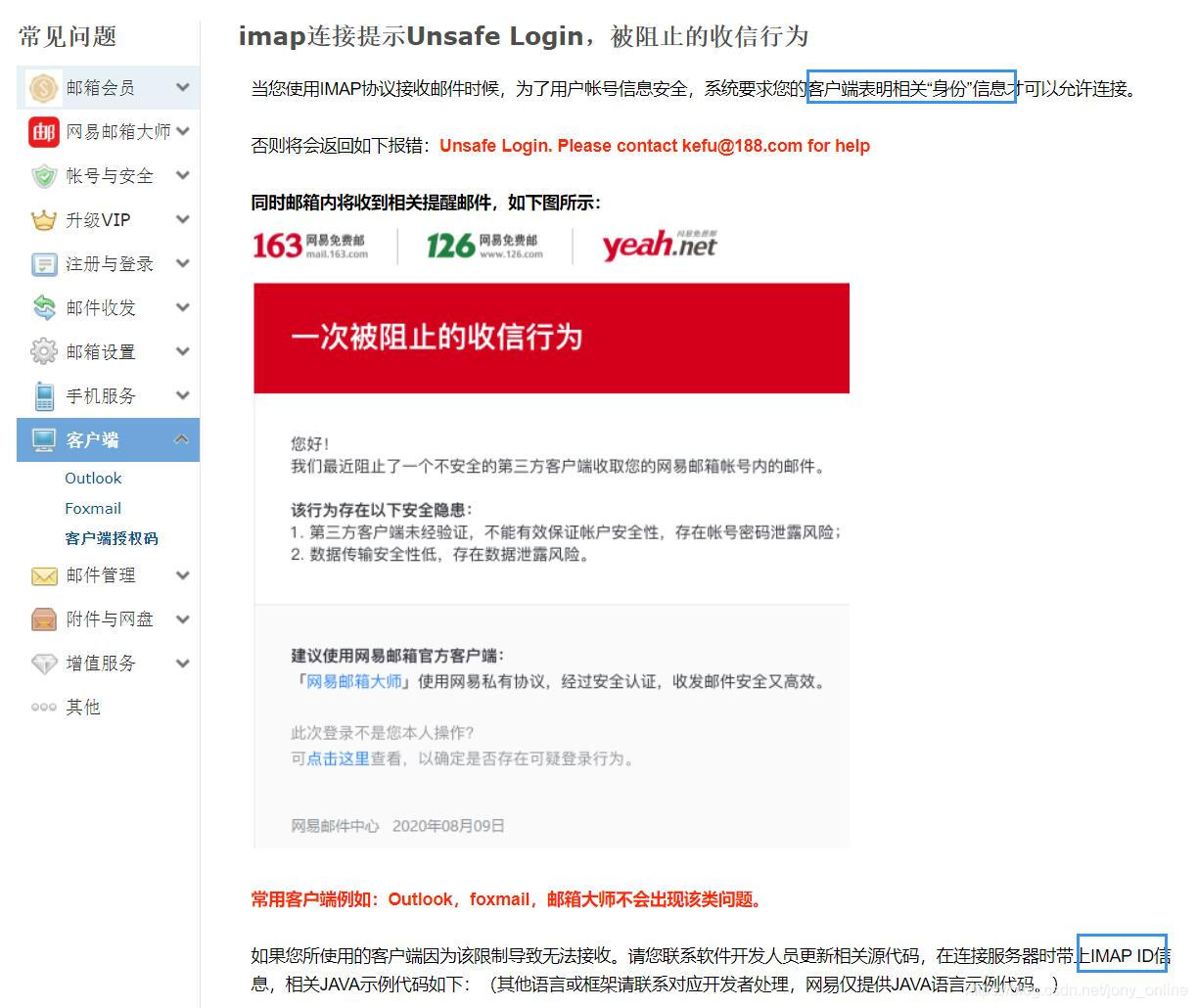This screenshot has height=1008, width=1197.
Task: Click the red 网易邮箱大师 icon
Action: click(x=44, y=132)
